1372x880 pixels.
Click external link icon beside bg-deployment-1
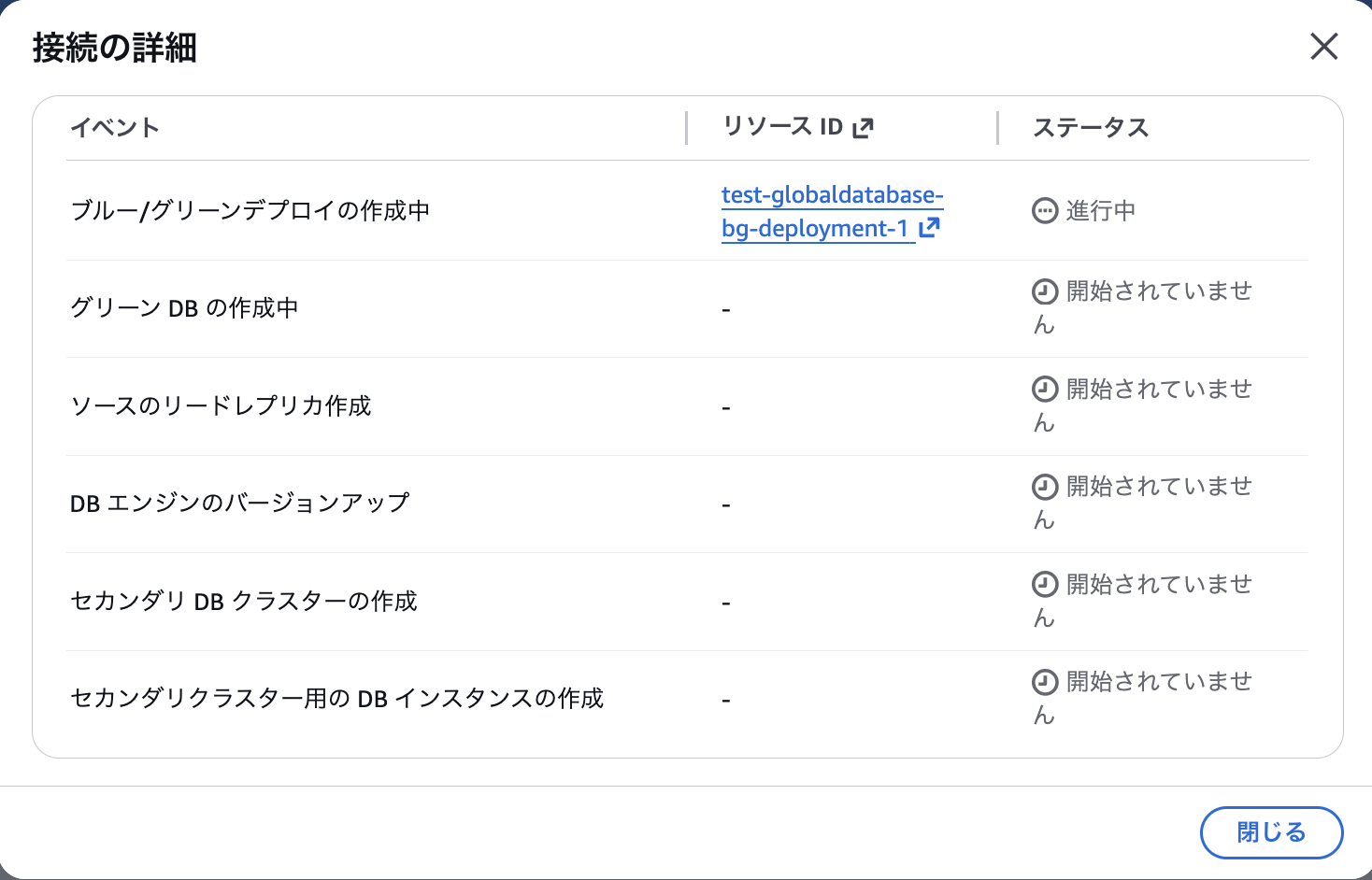[x=929, y=228]
